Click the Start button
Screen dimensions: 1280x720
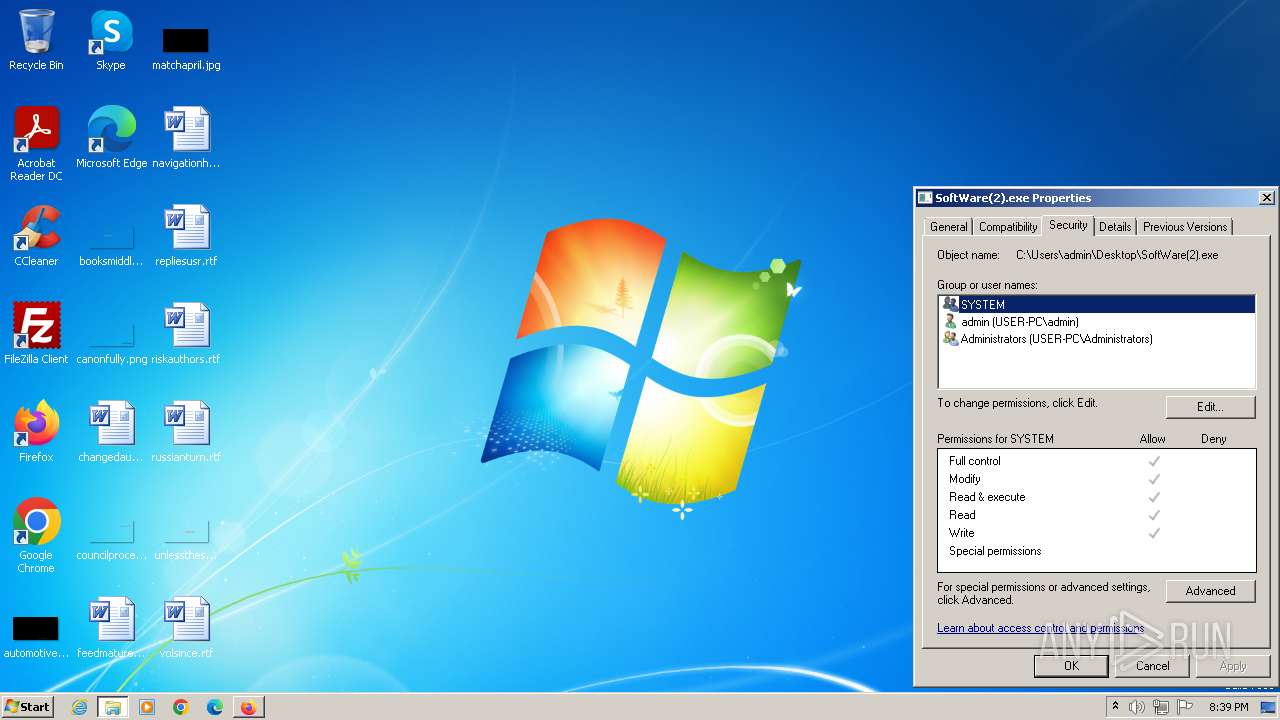pos(28,707)
